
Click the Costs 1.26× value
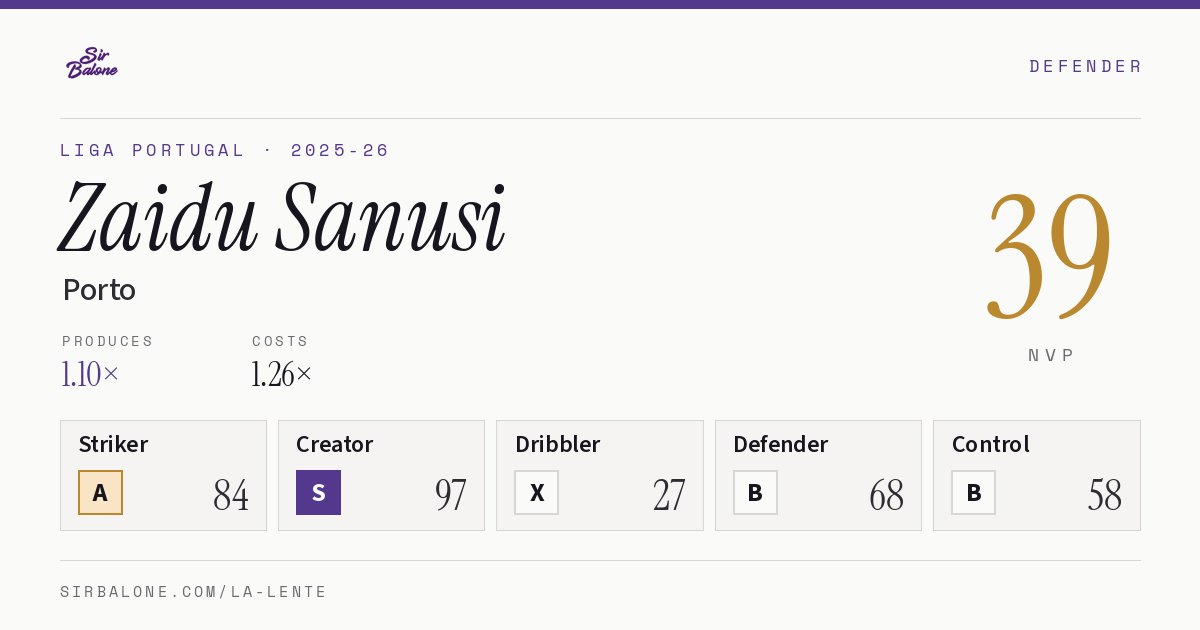tap(281, 374)
